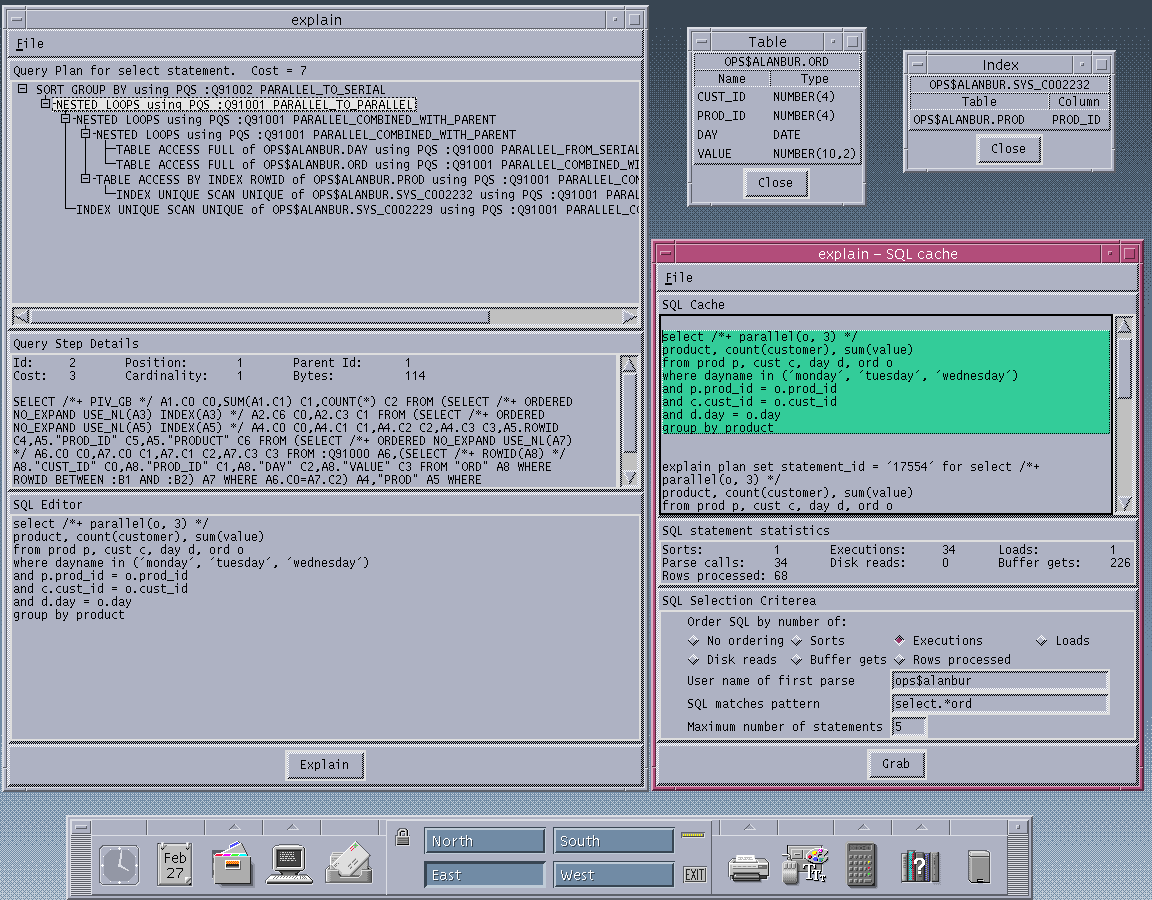Open the Feb 27 calendar icon
The height and width of the screenshot is (900, 1152).
[x=175, y=863]
